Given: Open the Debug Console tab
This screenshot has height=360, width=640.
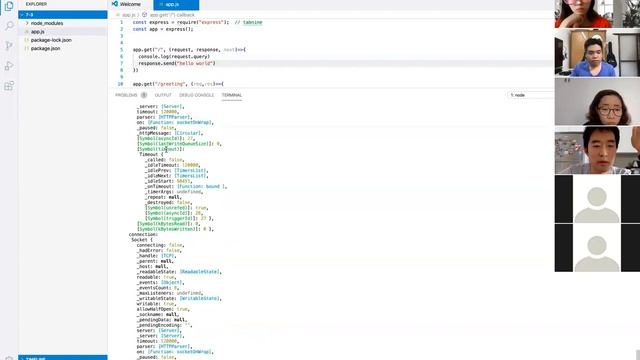Looking at the screenshot, I should [x=196, y=95].
